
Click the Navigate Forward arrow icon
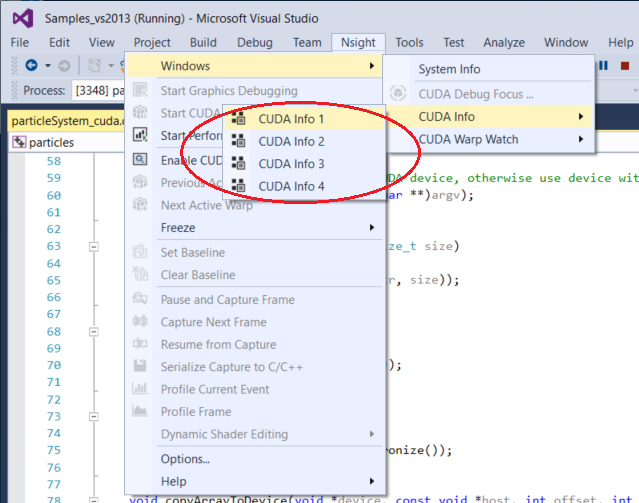64,66
